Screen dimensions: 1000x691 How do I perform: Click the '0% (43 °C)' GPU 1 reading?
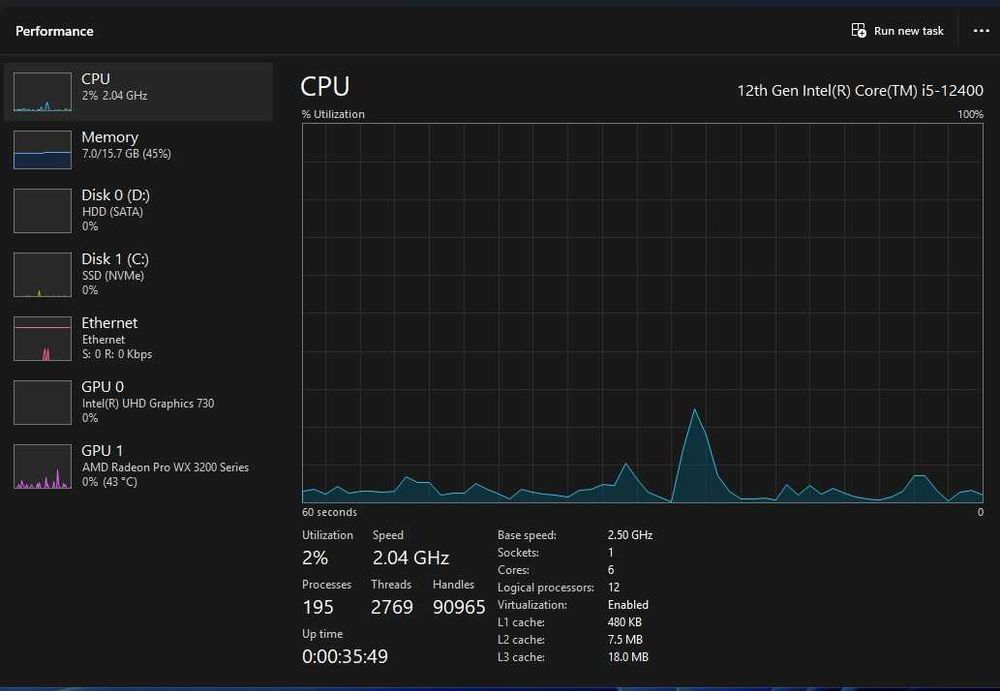[x=109, y=482]
